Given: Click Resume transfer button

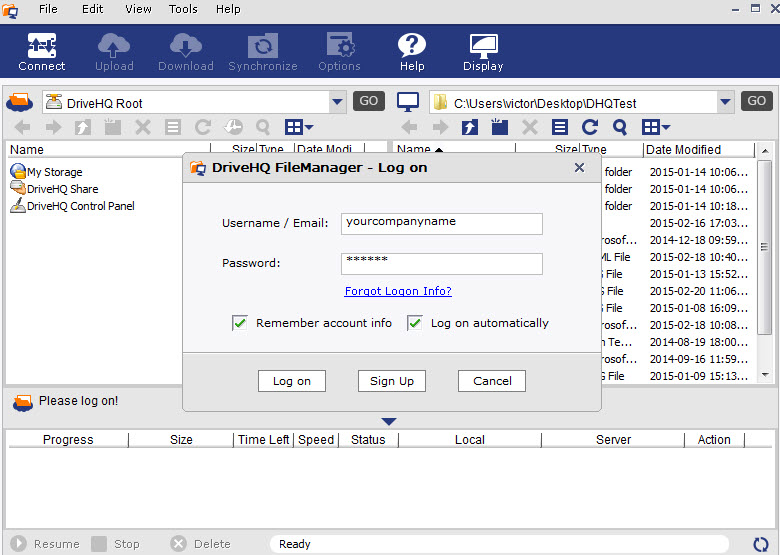Looking at the screenshot, I should 46,544.
